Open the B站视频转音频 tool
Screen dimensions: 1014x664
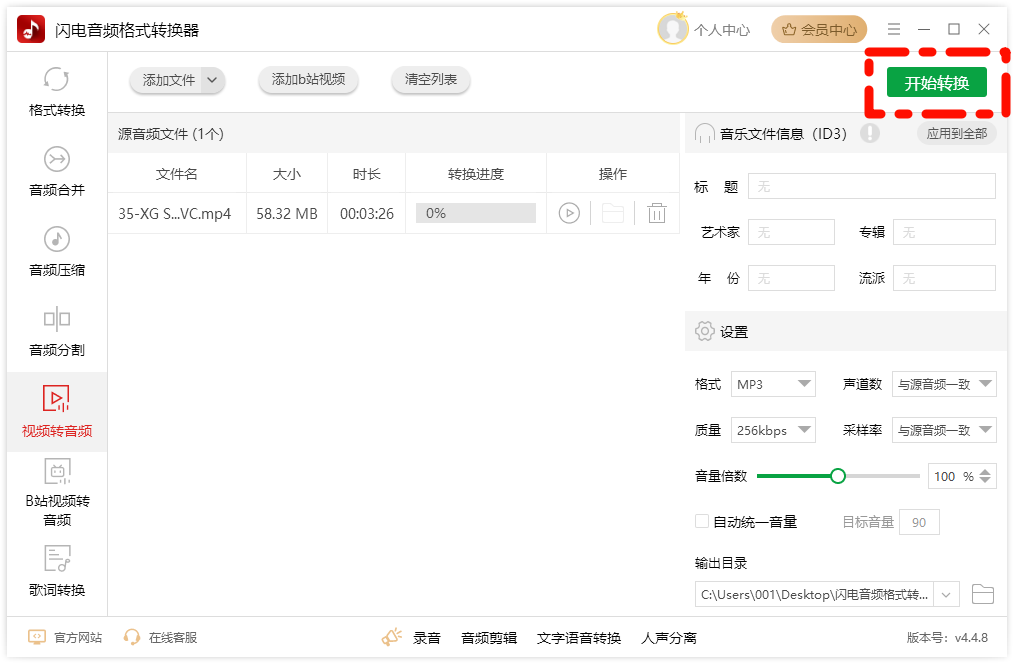pos(57,492)
